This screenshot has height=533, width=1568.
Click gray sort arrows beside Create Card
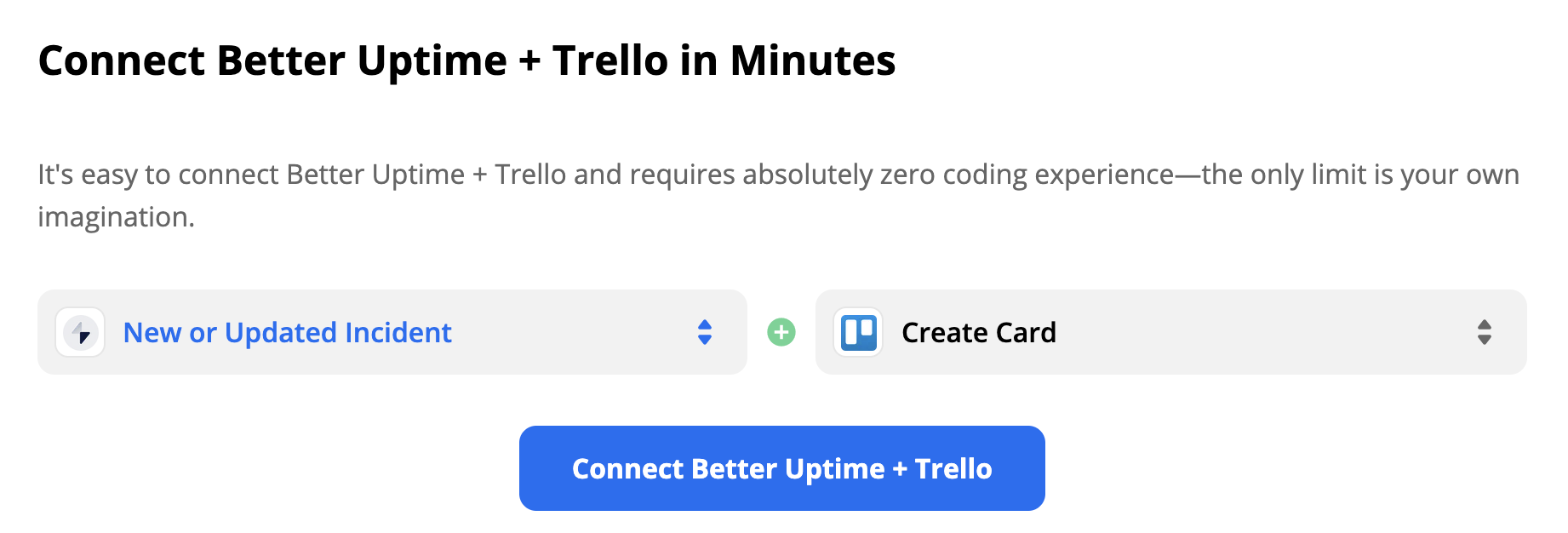(x=1485, y=332)
